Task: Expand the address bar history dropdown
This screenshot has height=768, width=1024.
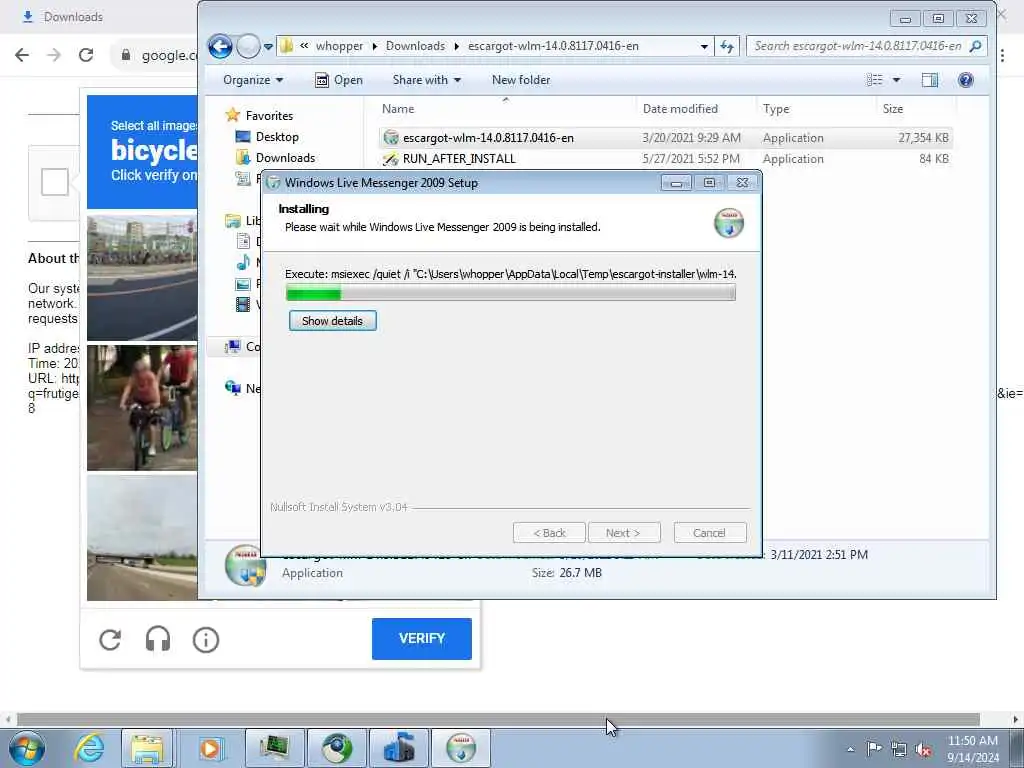Action: pos(703,46)
